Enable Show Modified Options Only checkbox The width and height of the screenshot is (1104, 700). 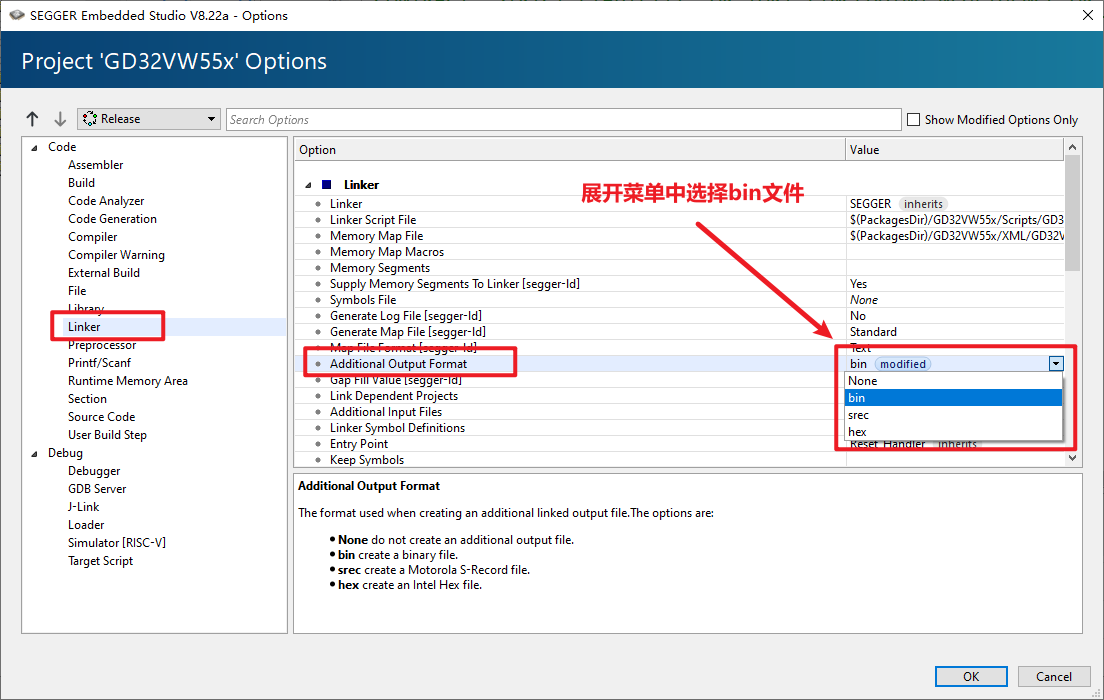coord(913,120)
